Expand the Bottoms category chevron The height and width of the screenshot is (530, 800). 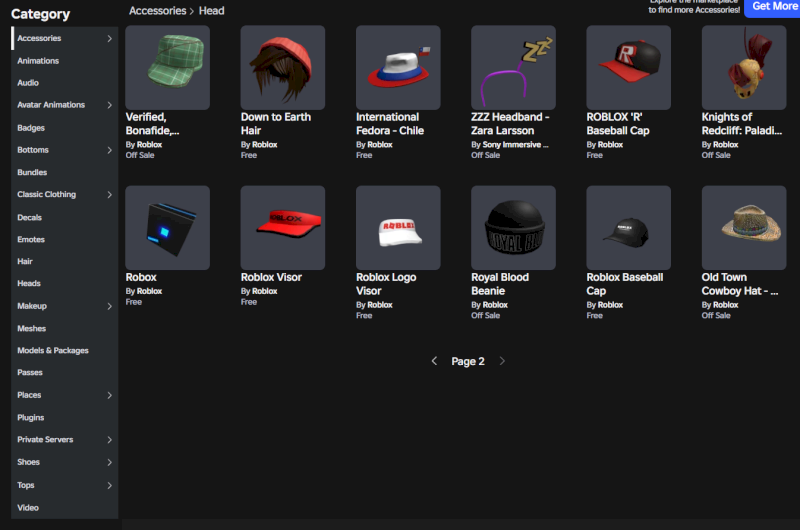click(x=110, y=150)
